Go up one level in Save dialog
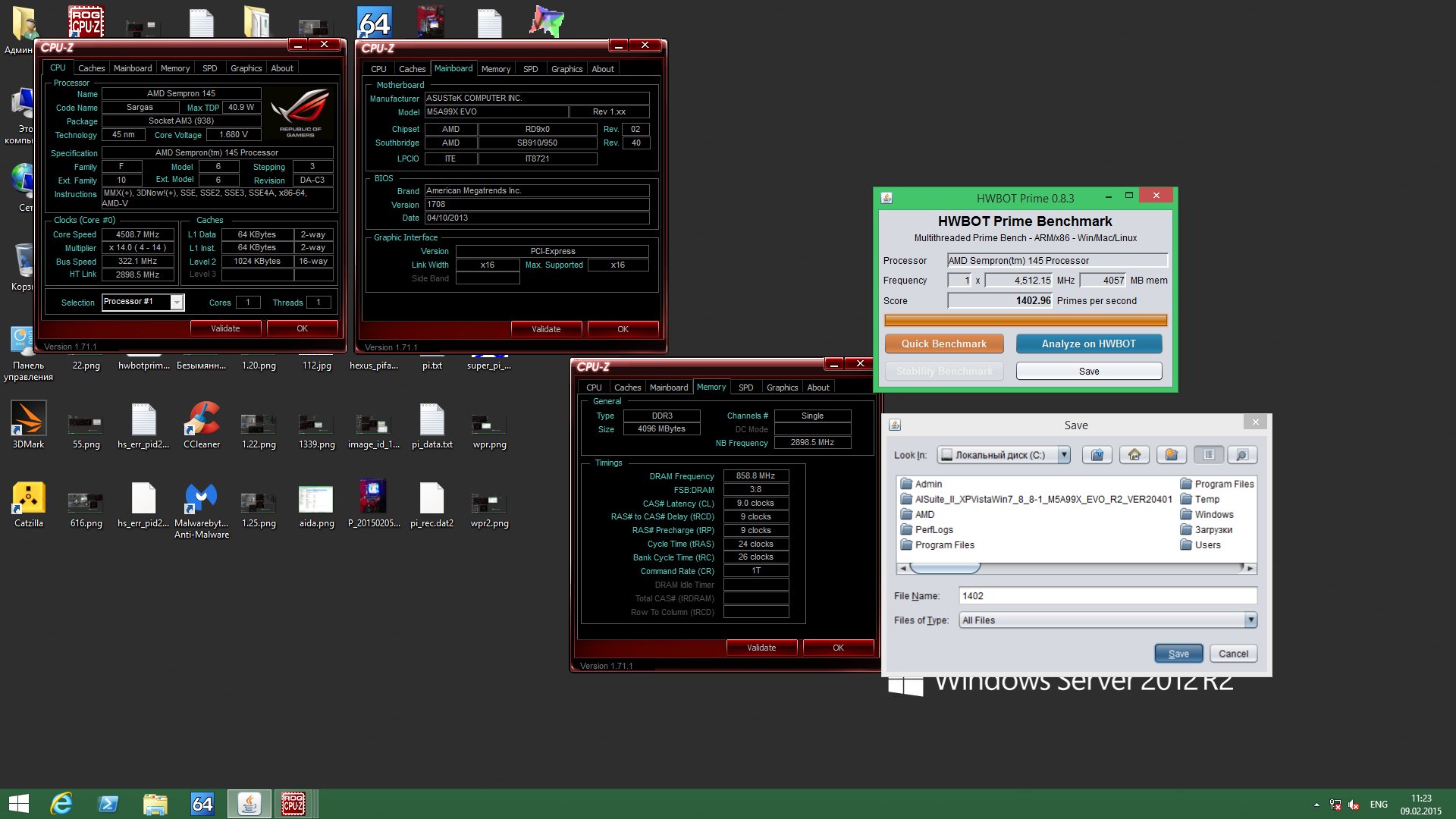Viewport: 1456px width, 819px height. (1097, 455)
